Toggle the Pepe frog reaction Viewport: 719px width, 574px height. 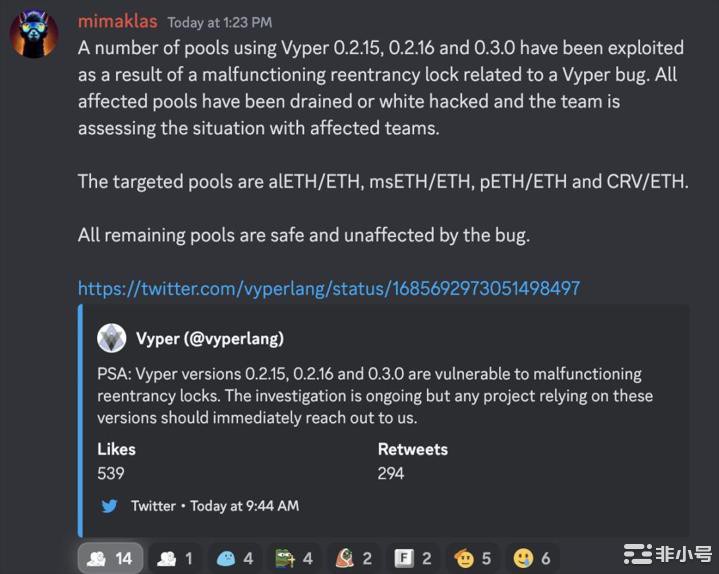coord(295,558)
